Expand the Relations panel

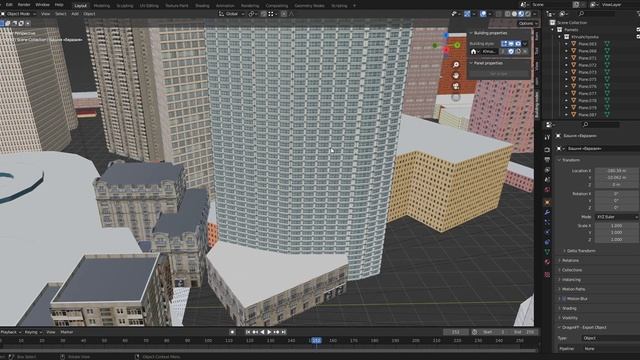tap(569, 260)
